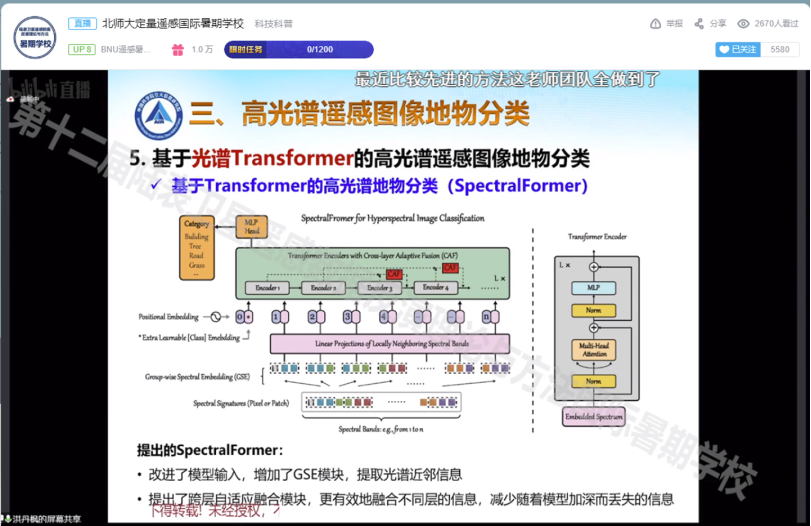The height and width of the screenshot is (526, 811).
Task: Click the 分享 share icon
Action: pos(699,23)
